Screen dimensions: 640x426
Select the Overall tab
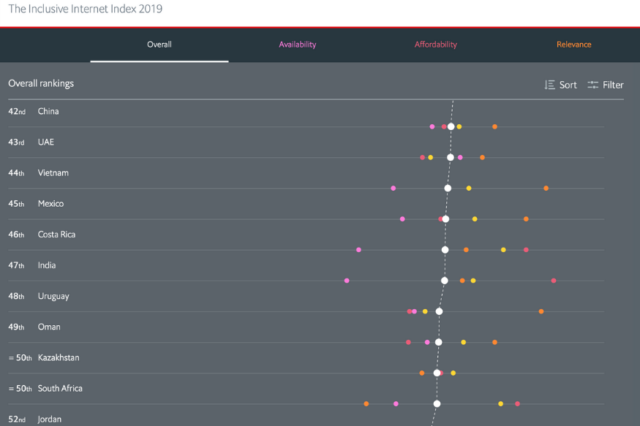click(x=159, y=44)
